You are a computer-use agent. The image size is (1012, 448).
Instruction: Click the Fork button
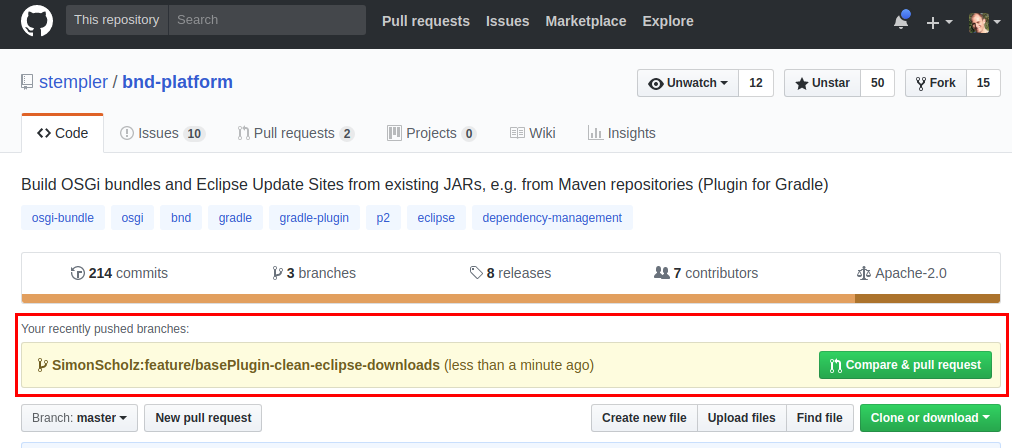[936, 83]
